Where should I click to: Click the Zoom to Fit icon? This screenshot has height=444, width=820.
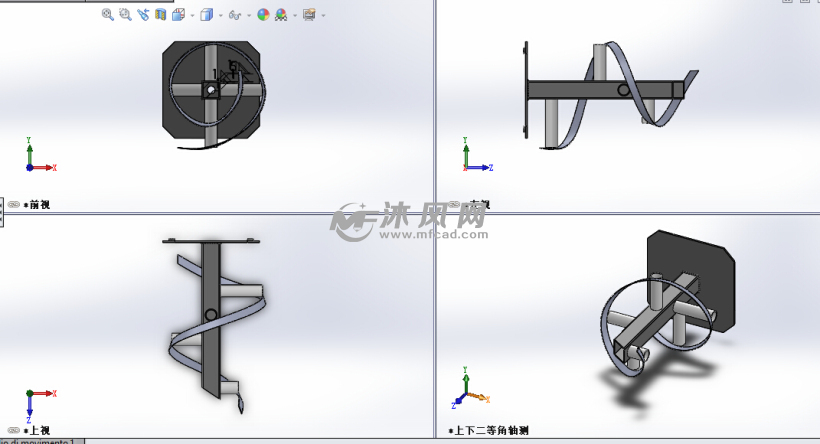[x=108, y=15]
